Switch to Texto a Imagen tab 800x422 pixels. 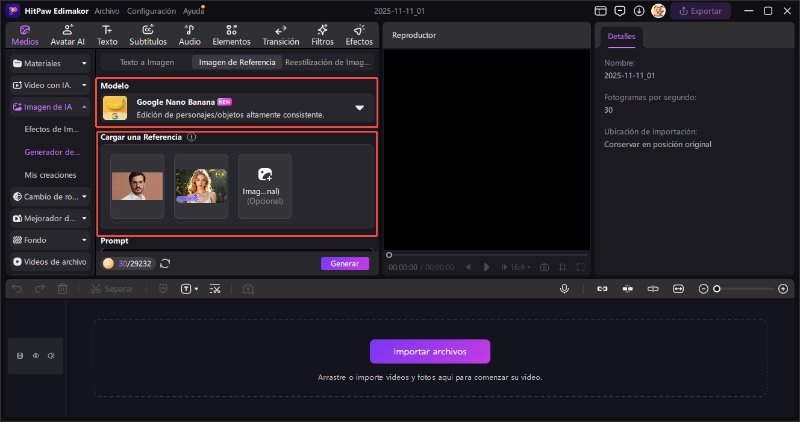coord(147,62)
